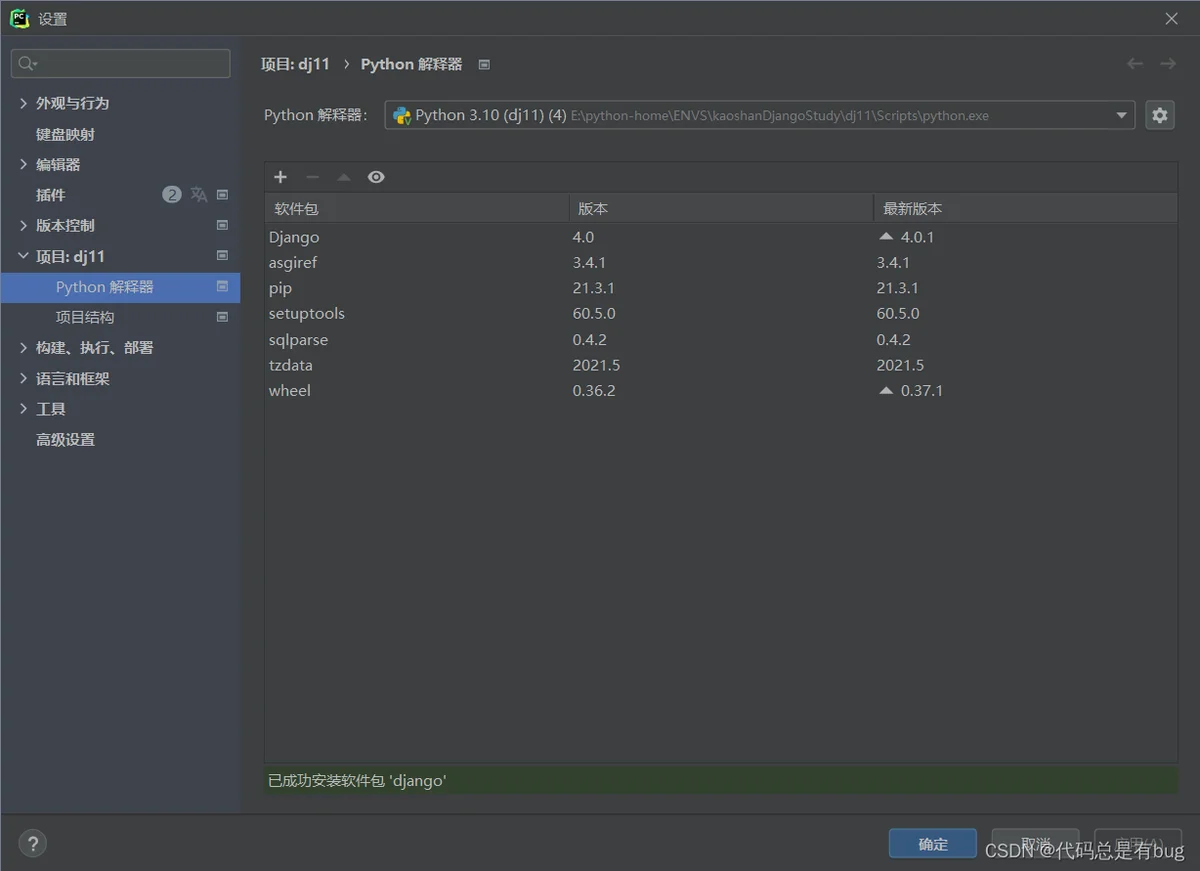Click the search magnifier icon
The image size is (1200, 871).
[26, 64]
